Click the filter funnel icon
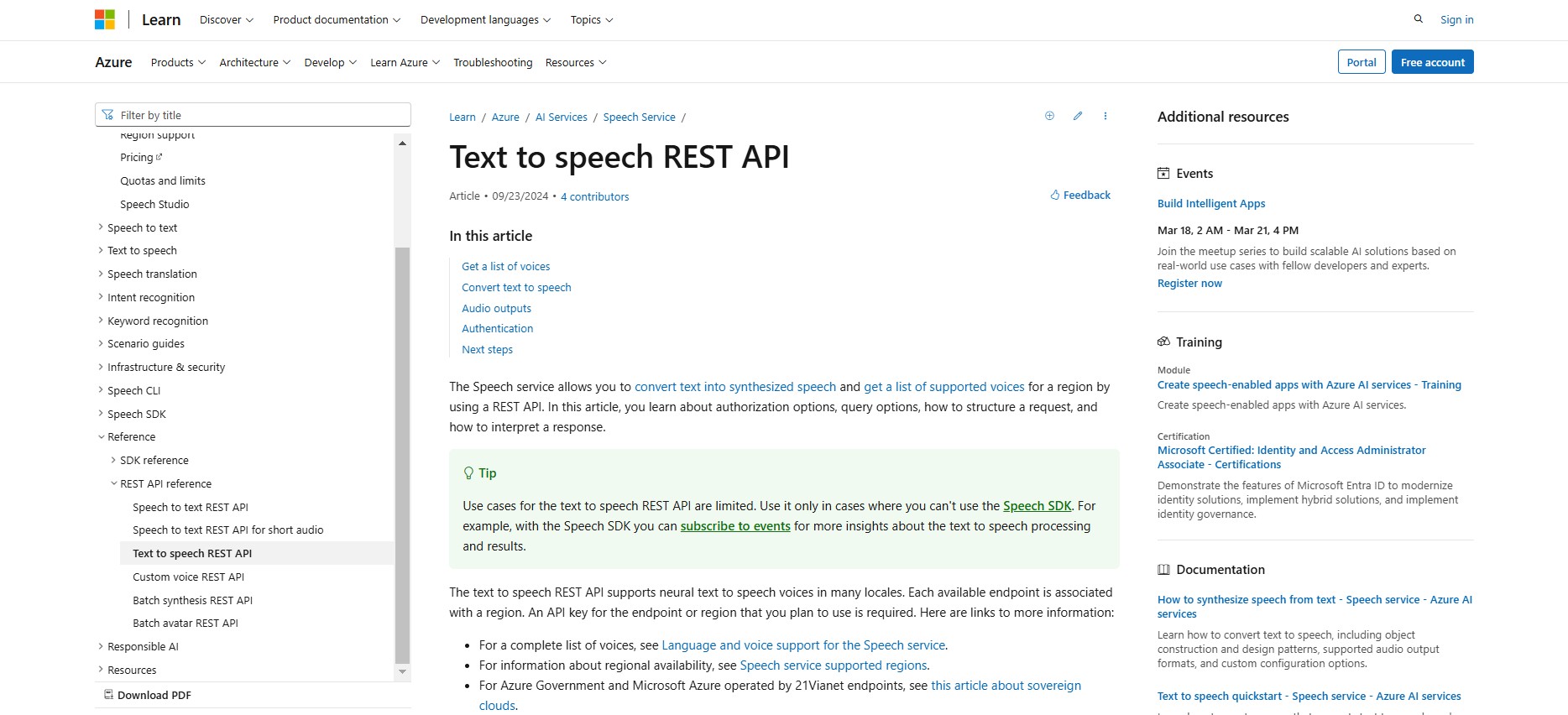 click(x=107, y=115)
